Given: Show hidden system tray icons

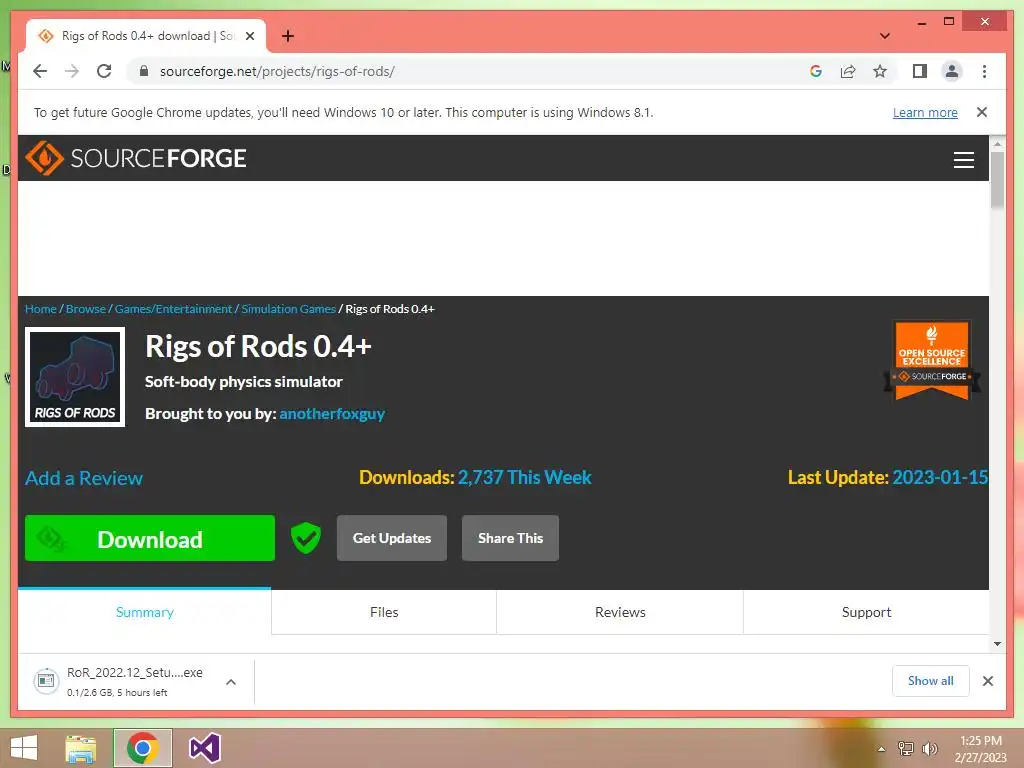Looking at the screenshot, I should click(x=882, y=749).
